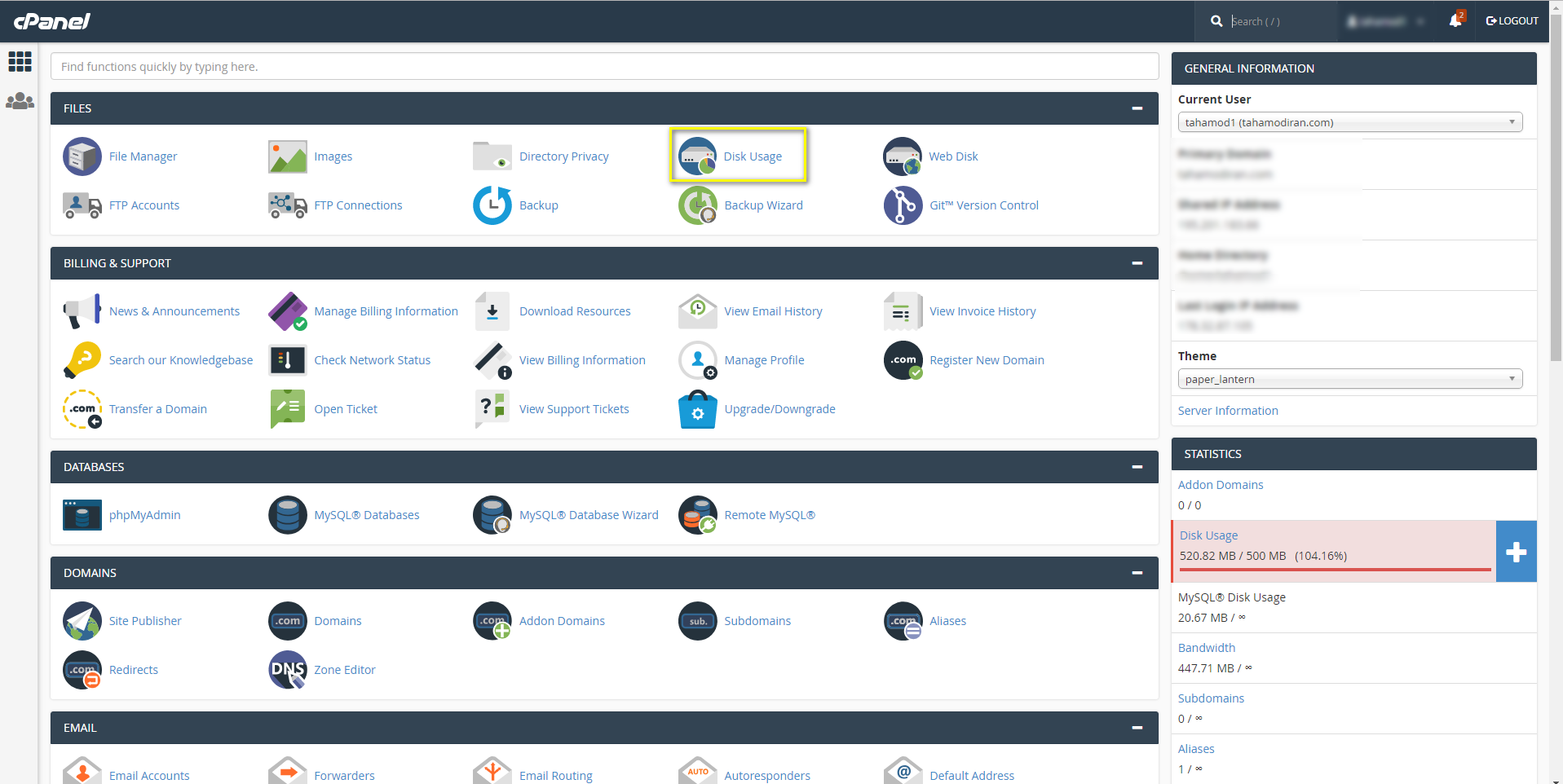The height and width of the screenshot is (784, 1563).
Task: Open the View Email History icon
Action: pyautogui.click(x=698, y=311)
